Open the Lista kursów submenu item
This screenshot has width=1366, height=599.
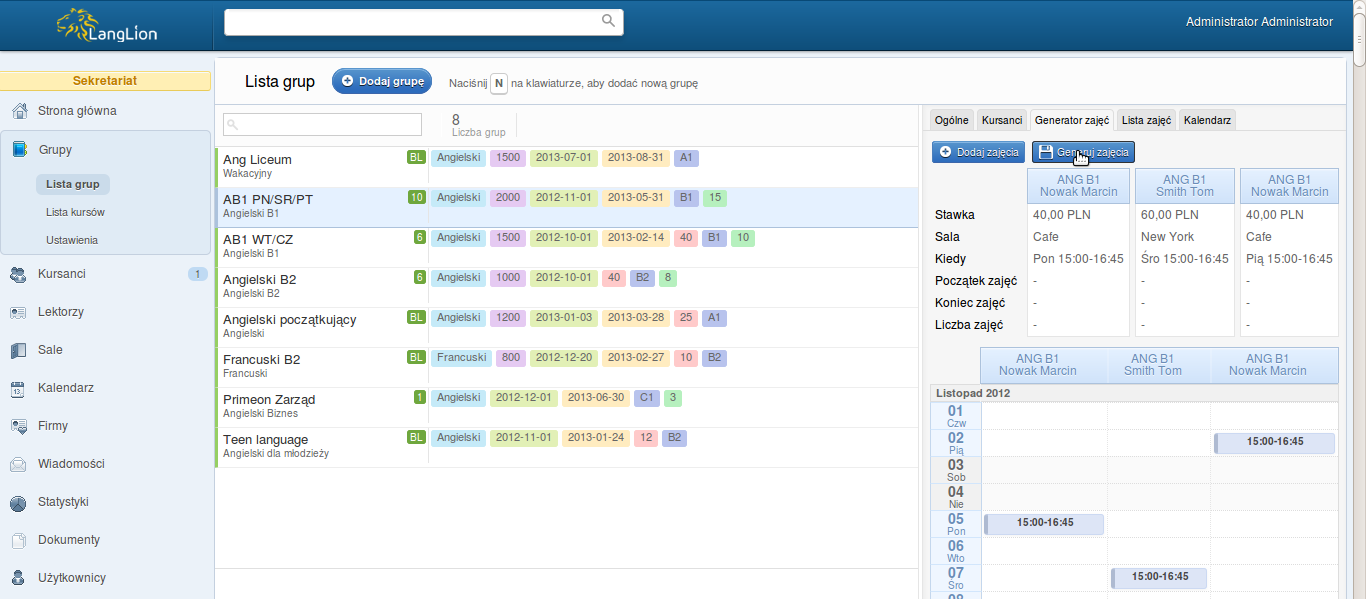(x=75, y=212)
